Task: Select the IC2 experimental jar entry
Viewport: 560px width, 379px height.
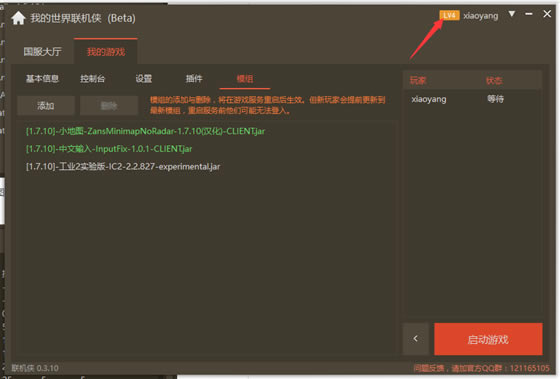Action: pyautogui.click(x=123, y=166)
